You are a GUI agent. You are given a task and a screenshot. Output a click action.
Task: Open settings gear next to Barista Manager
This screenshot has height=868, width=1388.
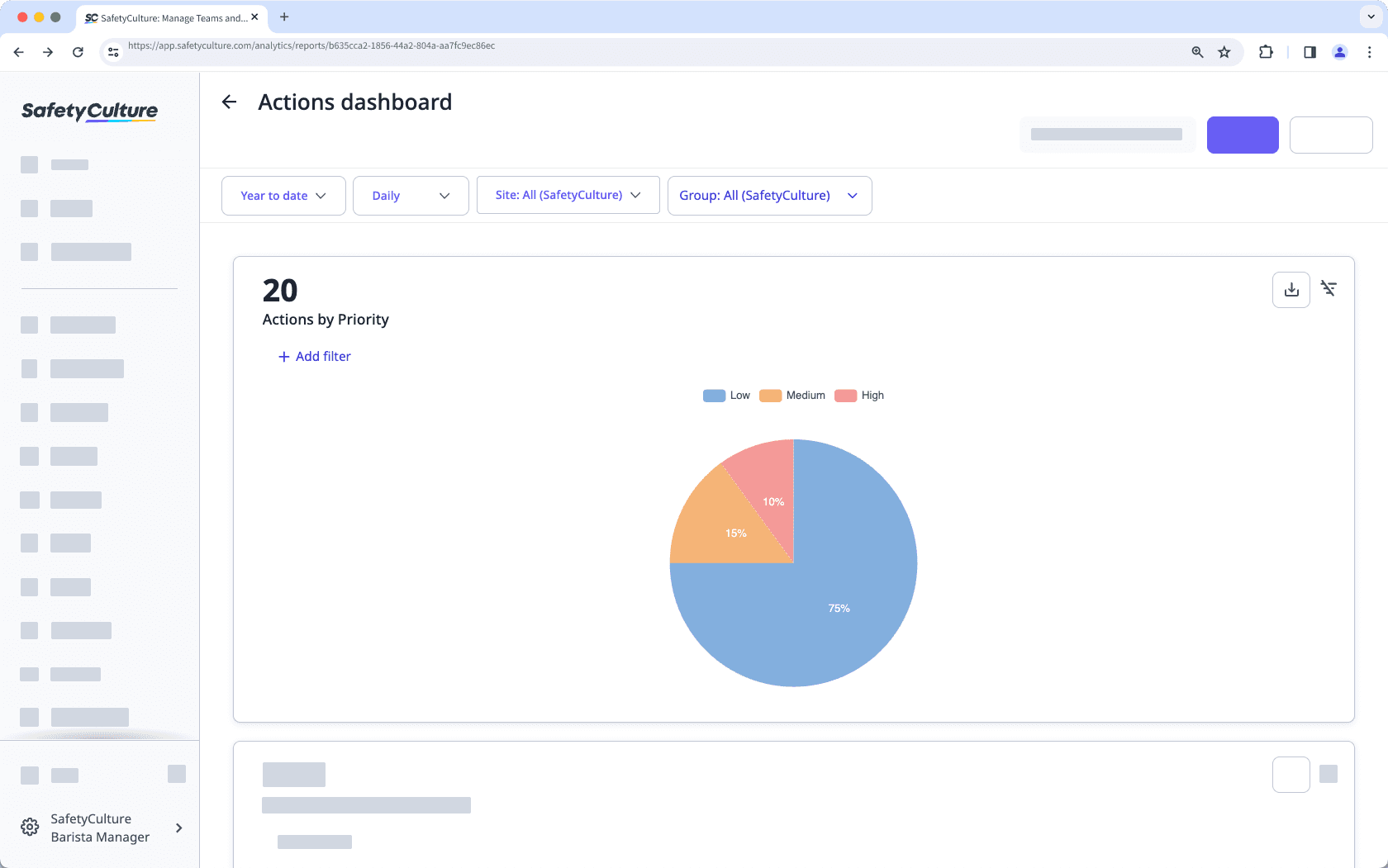[x=30, y=827]
